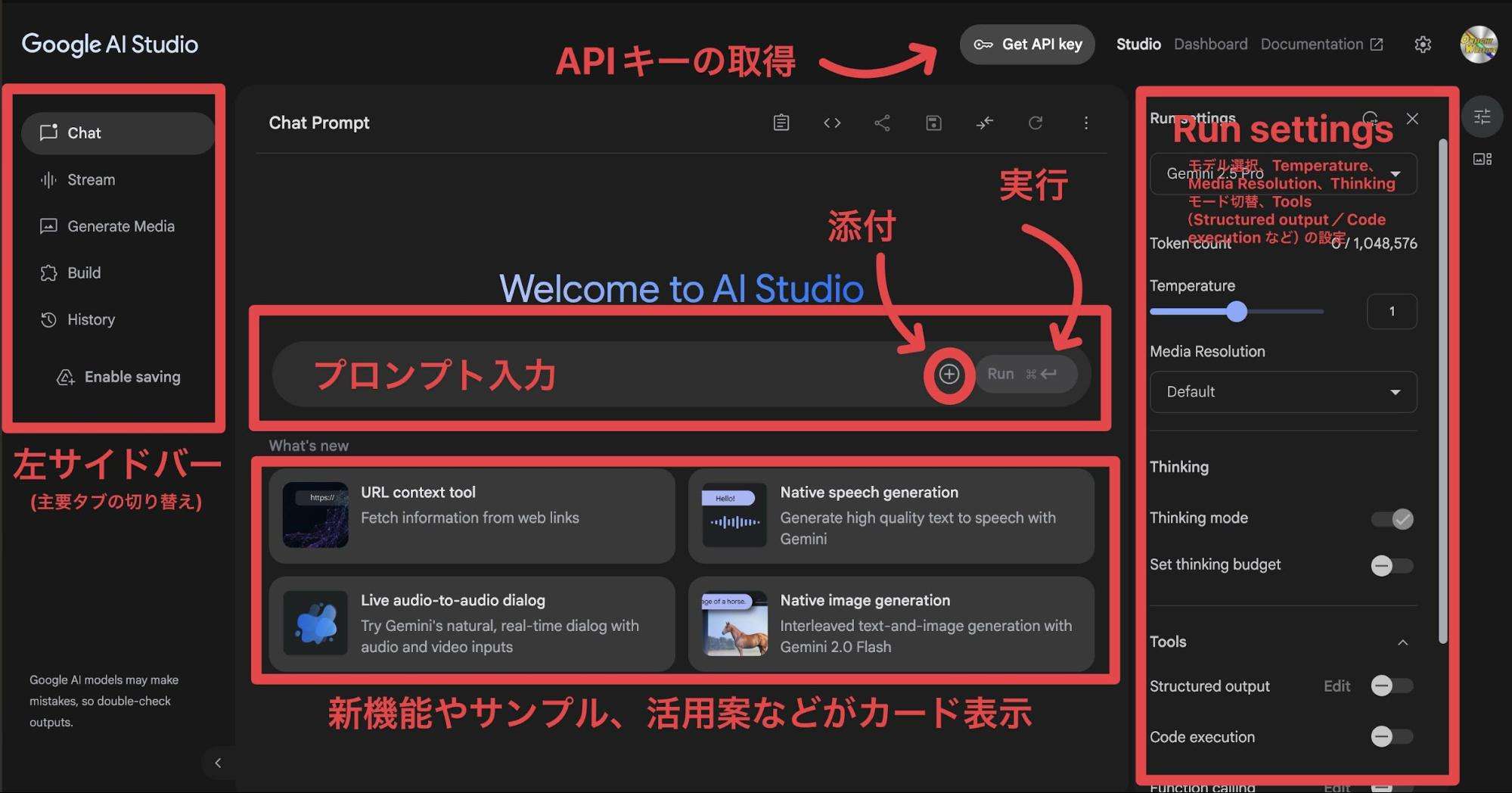Click Edit next to Structured output
The width and height of the screenshot is (1512, 793).
1337,686
